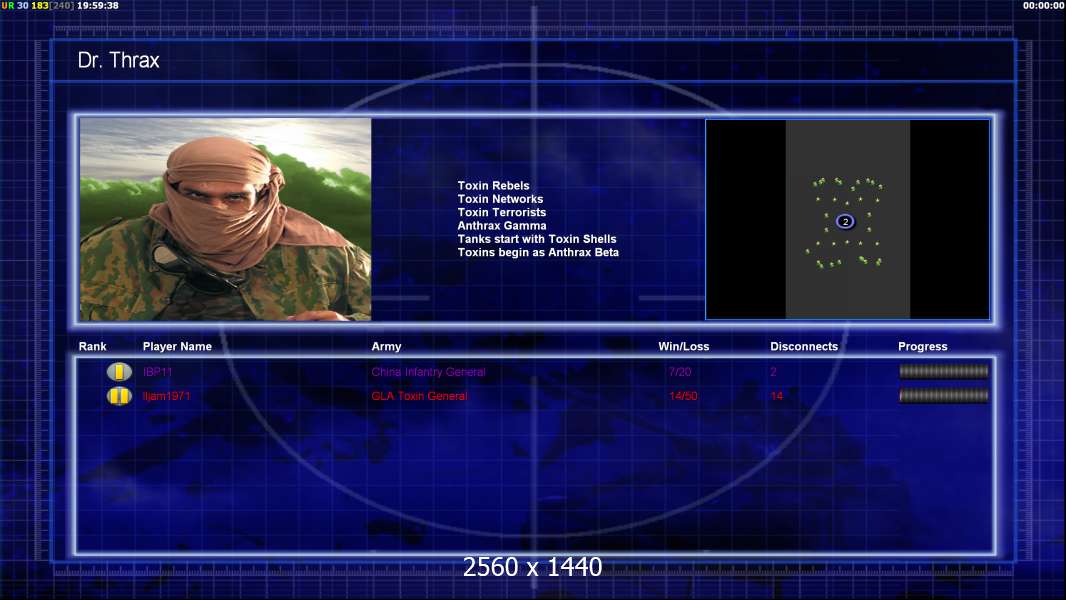The image size is (1066, 600).
Task: Click the China Infantry General army entry
Action: pos(428,372)
